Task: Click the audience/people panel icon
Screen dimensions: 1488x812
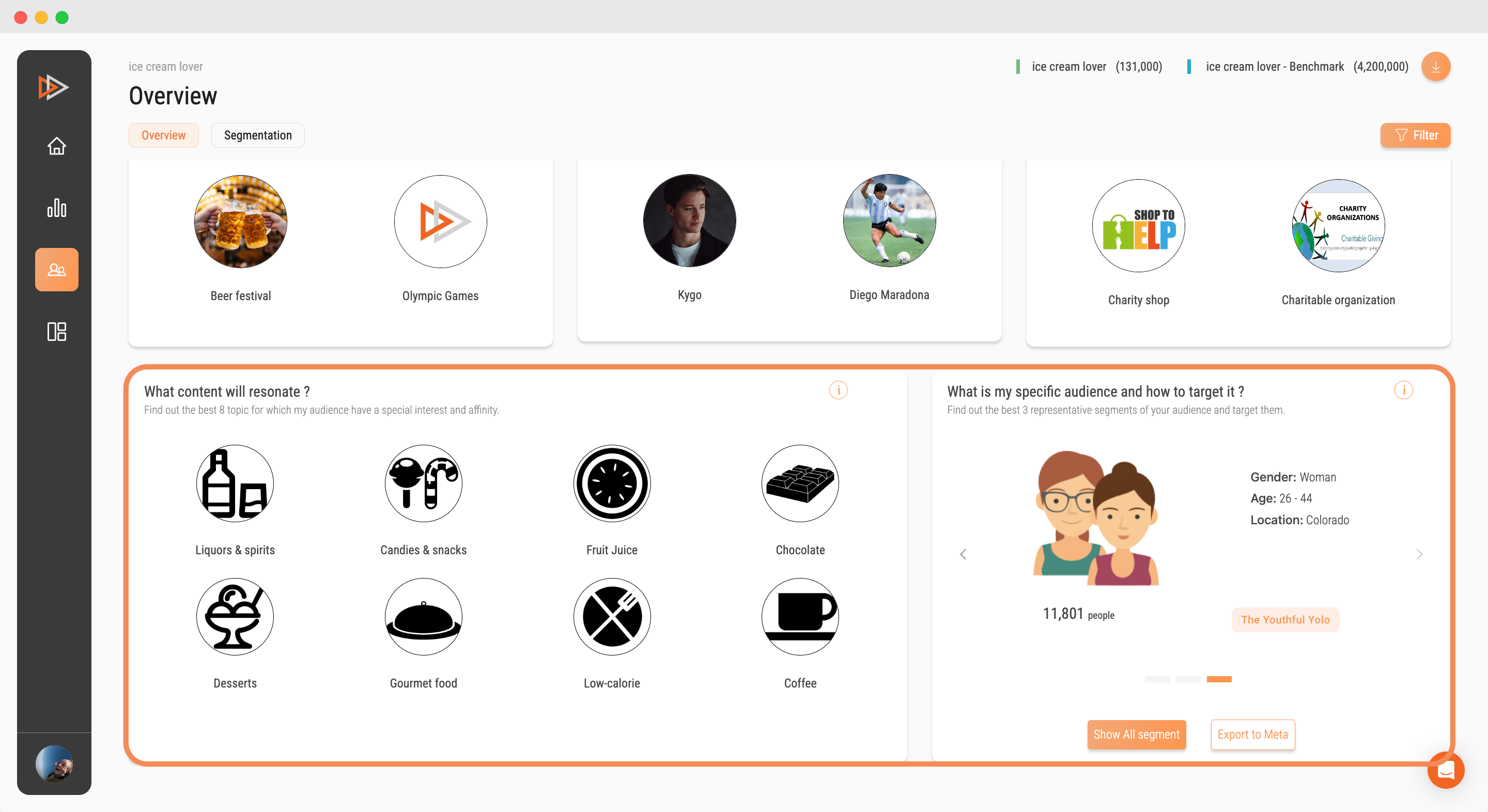Action: point(57,269)
